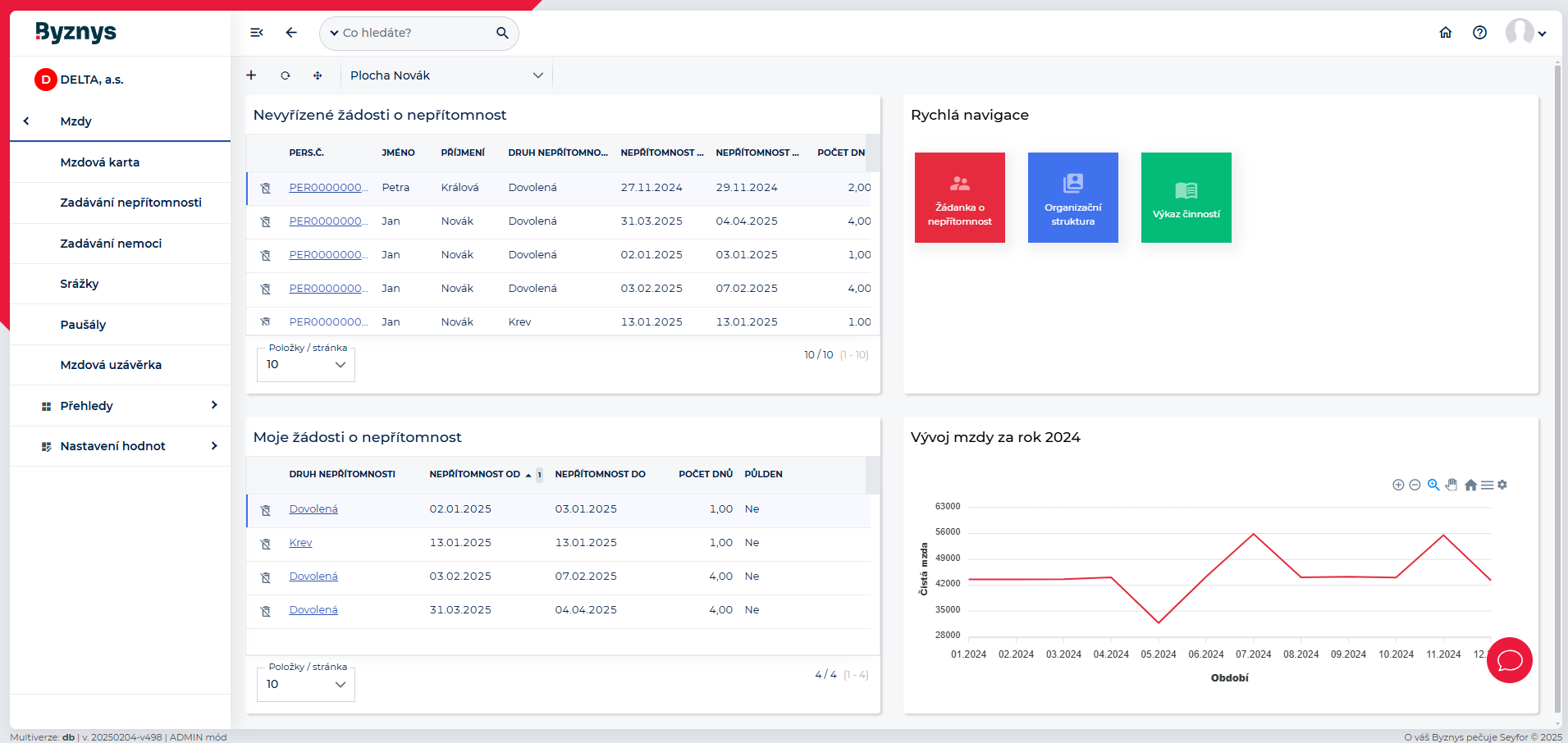Click the refresh dashboard icon

[286, 75]
